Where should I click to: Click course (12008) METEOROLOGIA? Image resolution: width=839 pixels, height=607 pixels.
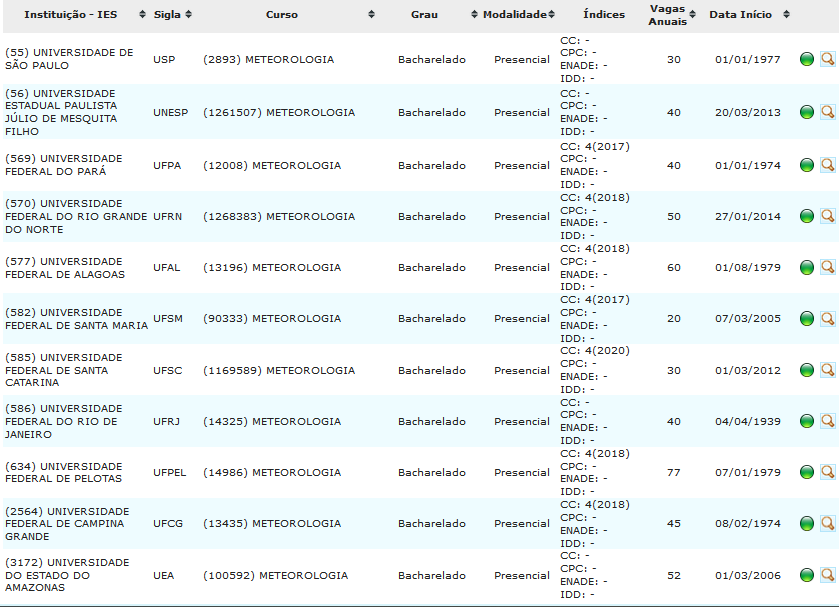tap(272, 165)
